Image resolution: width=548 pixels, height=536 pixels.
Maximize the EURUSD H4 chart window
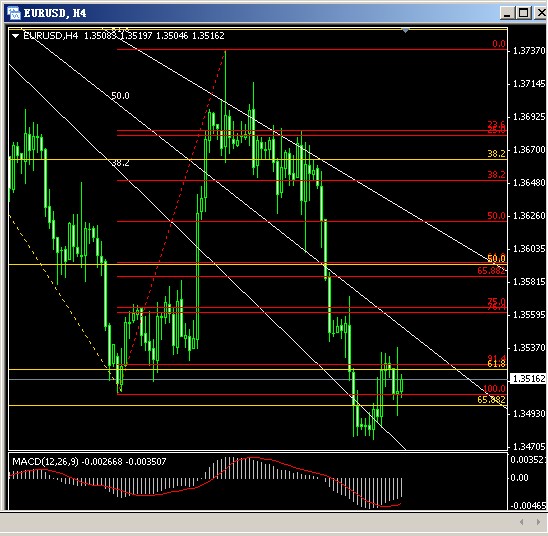[x=523, y=13]
